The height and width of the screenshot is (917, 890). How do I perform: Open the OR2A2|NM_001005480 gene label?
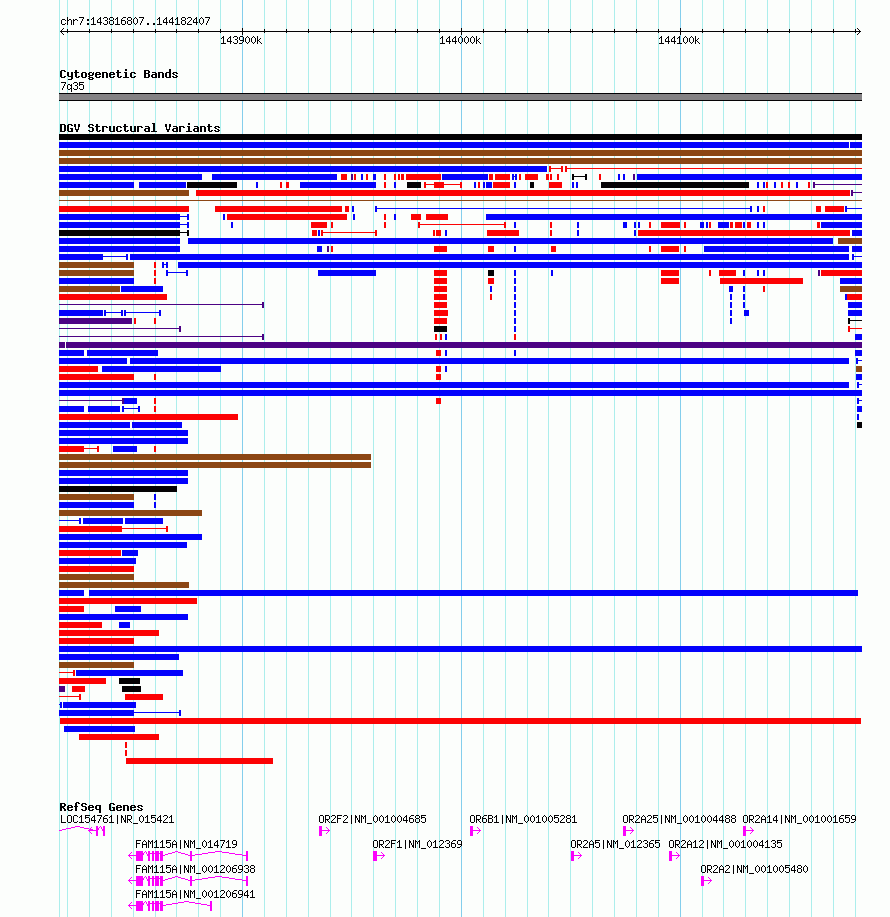pos(754,870)
